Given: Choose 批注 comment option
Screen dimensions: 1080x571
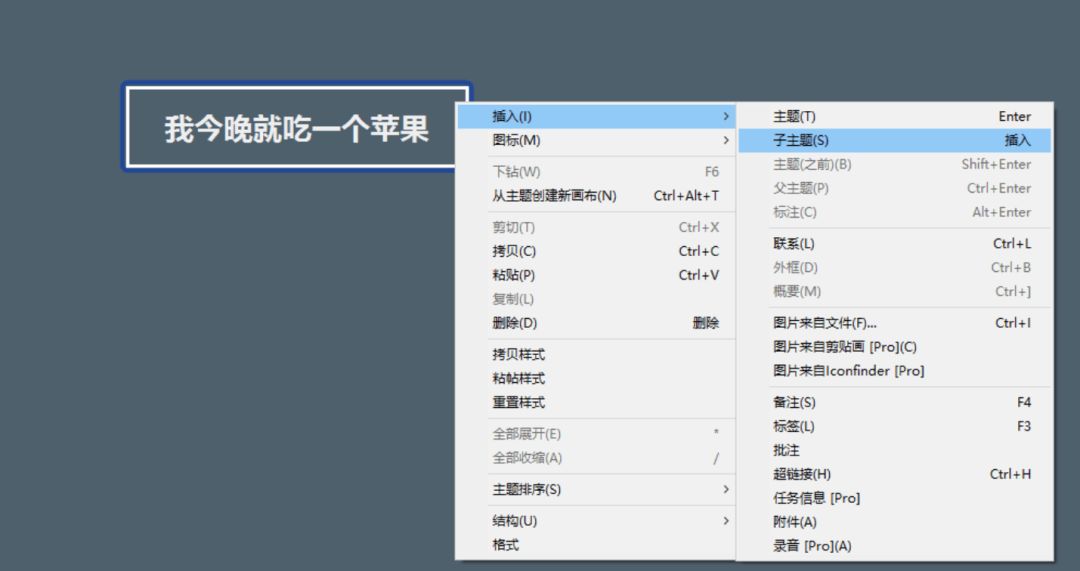Looking at the screenshot, I should pos(895,450).
